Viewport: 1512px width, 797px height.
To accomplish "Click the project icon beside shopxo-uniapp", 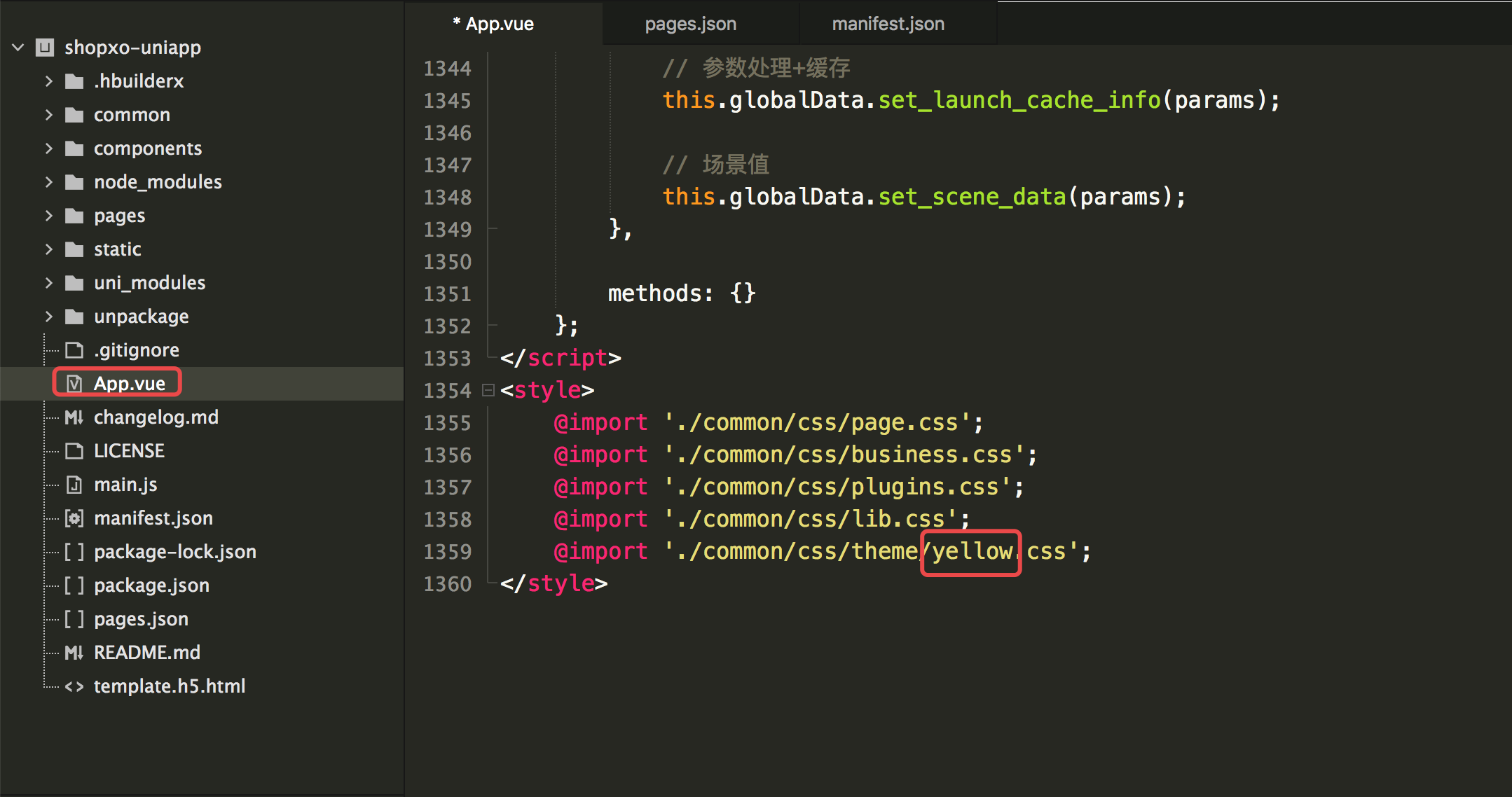I will pos(45,48).
